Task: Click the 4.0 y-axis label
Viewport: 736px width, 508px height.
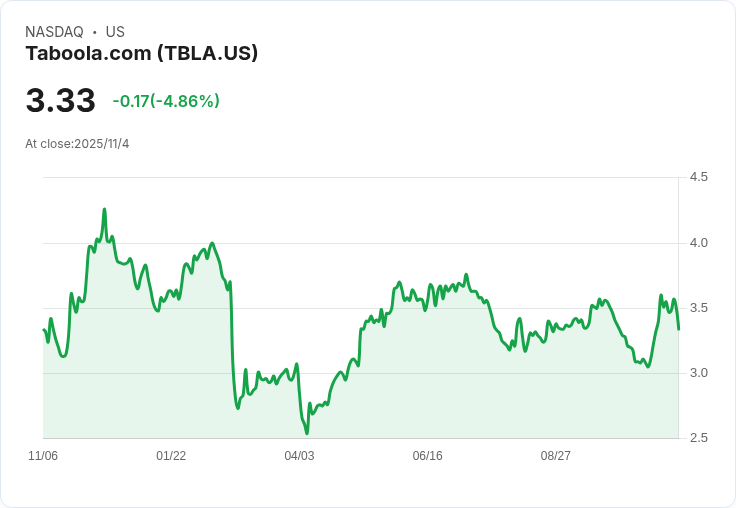Action: [698, 243]
